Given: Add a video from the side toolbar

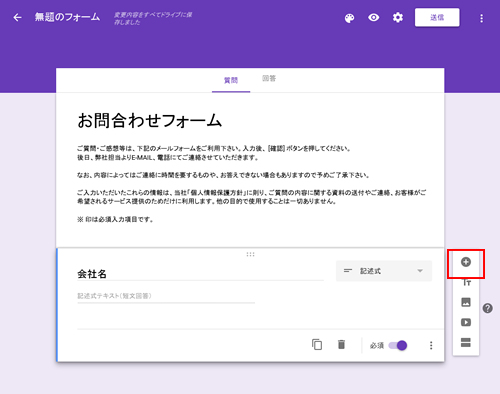Looking at the screenshot, I should coord(466,322).
